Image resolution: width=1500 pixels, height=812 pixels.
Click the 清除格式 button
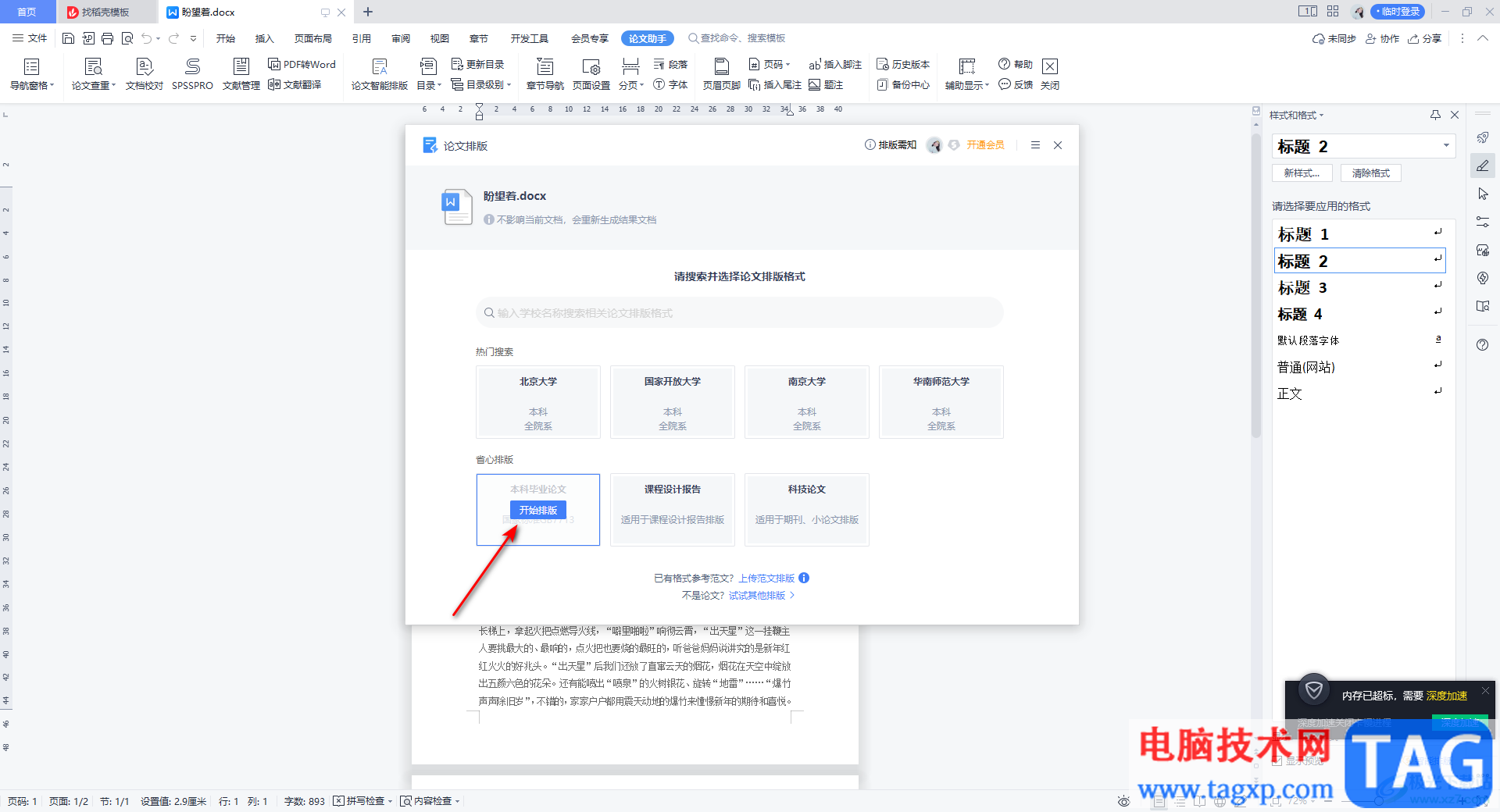pyautogui.click(x=1371, y=173)
